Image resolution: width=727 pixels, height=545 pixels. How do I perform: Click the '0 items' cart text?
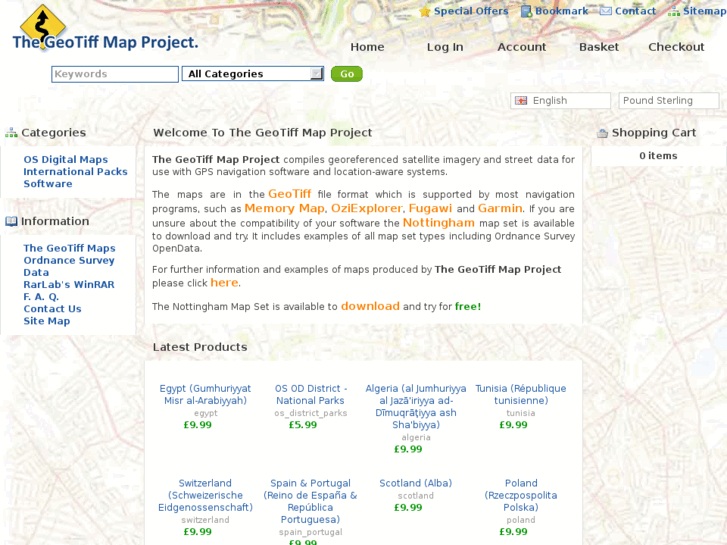coord(658,156)
